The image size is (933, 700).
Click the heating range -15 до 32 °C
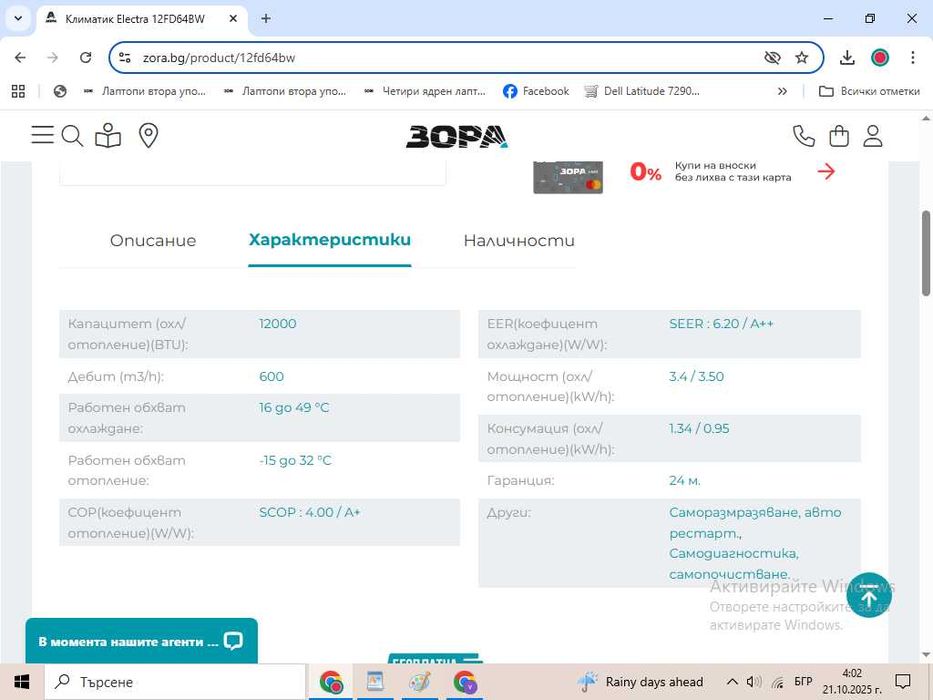coord(295,461)
